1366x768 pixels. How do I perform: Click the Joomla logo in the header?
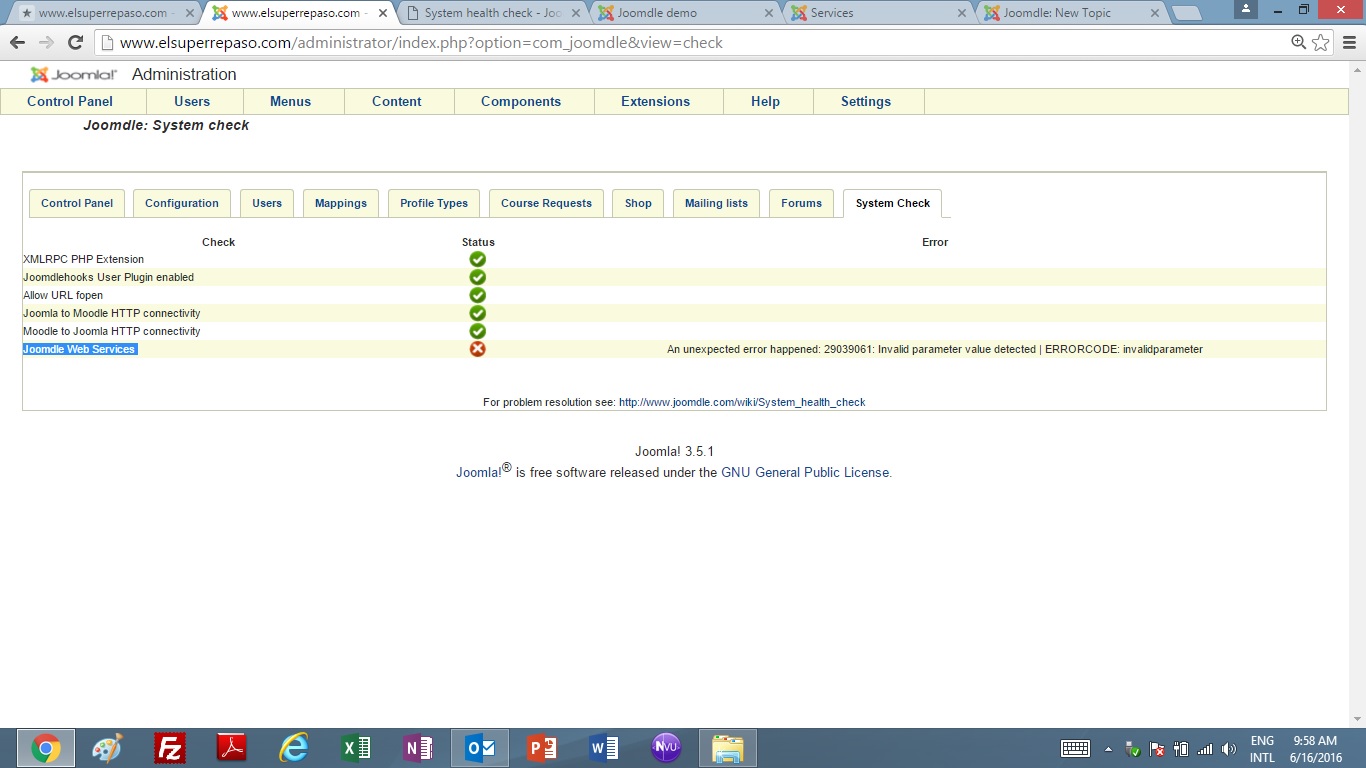pyautogui.click(x=74, y=75)
